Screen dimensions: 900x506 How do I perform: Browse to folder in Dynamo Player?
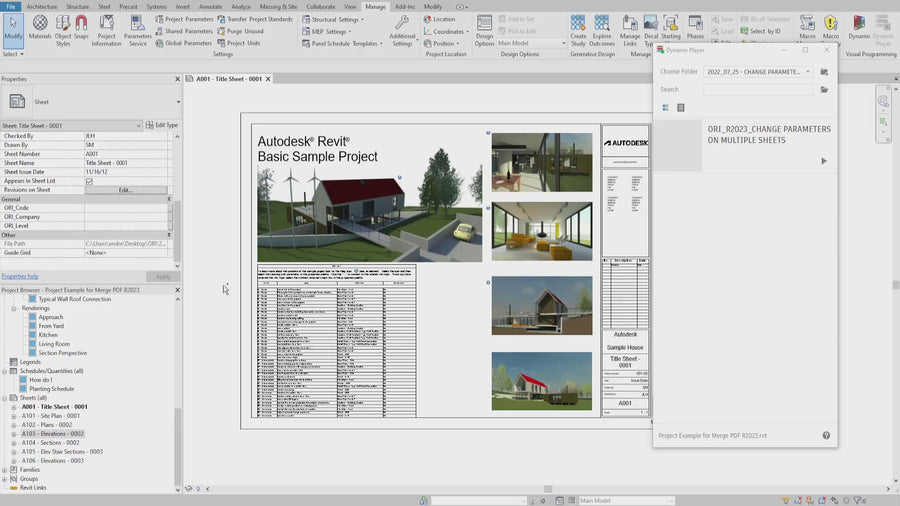pos(824,72)
